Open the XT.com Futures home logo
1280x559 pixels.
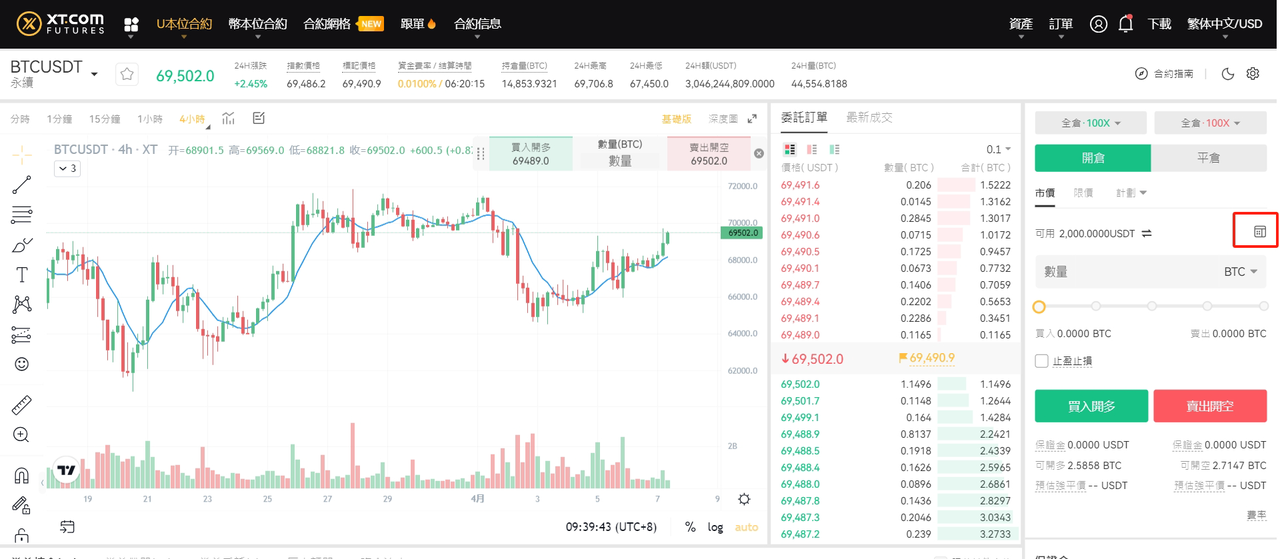tap(61, 24)
